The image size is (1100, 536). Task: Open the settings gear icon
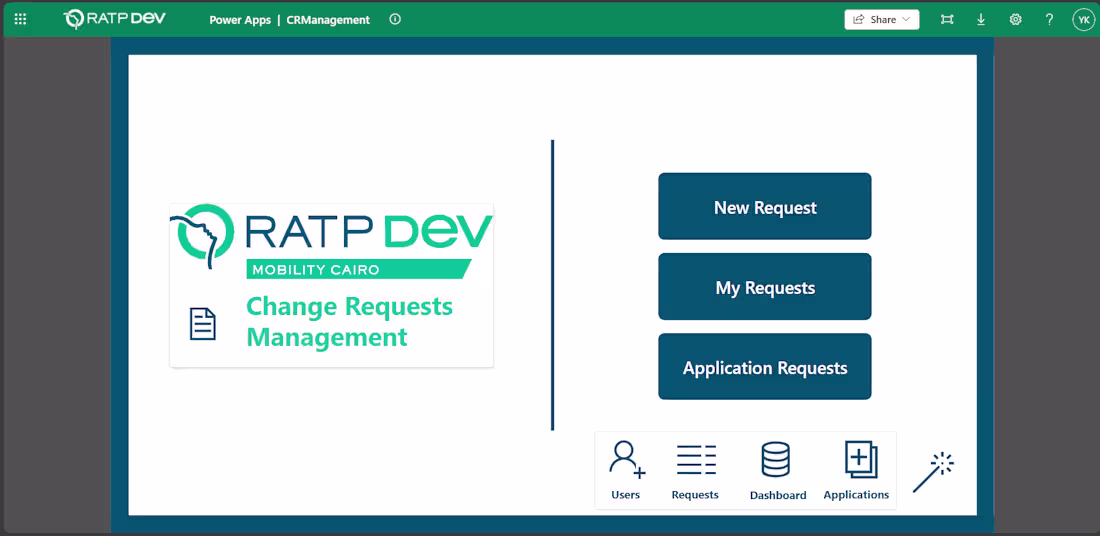pos(1015,20)
